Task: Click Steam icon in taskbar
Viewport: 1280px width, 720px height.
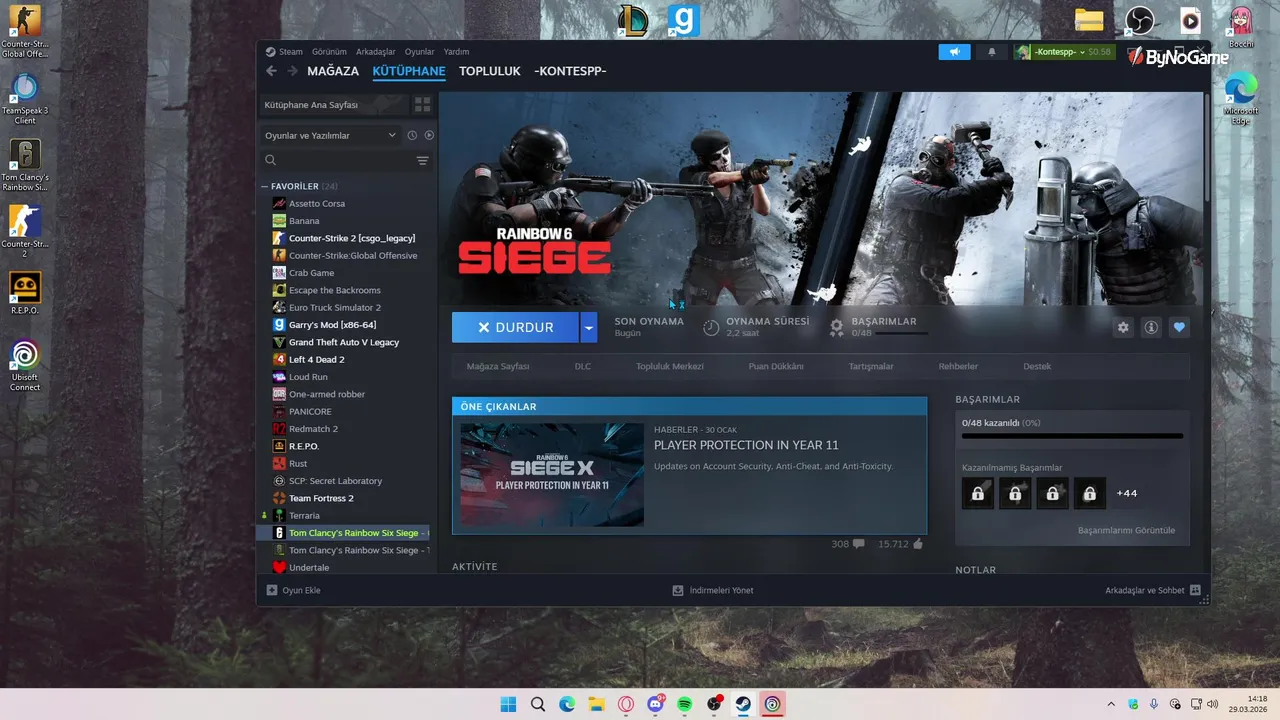Action: [743, 704]
